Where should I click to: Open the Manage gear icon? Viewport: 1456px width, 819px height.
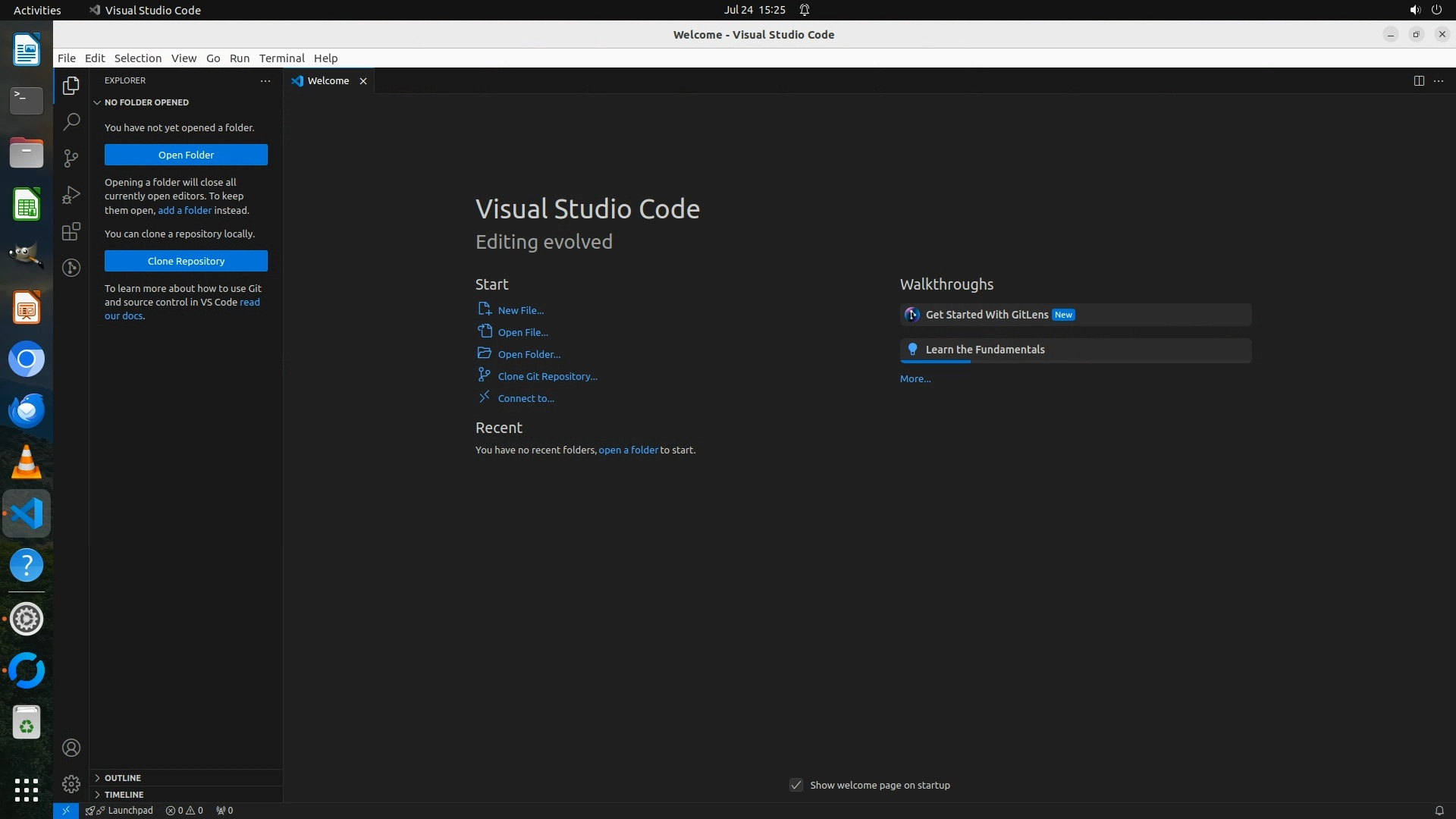[x=71, y=783]
